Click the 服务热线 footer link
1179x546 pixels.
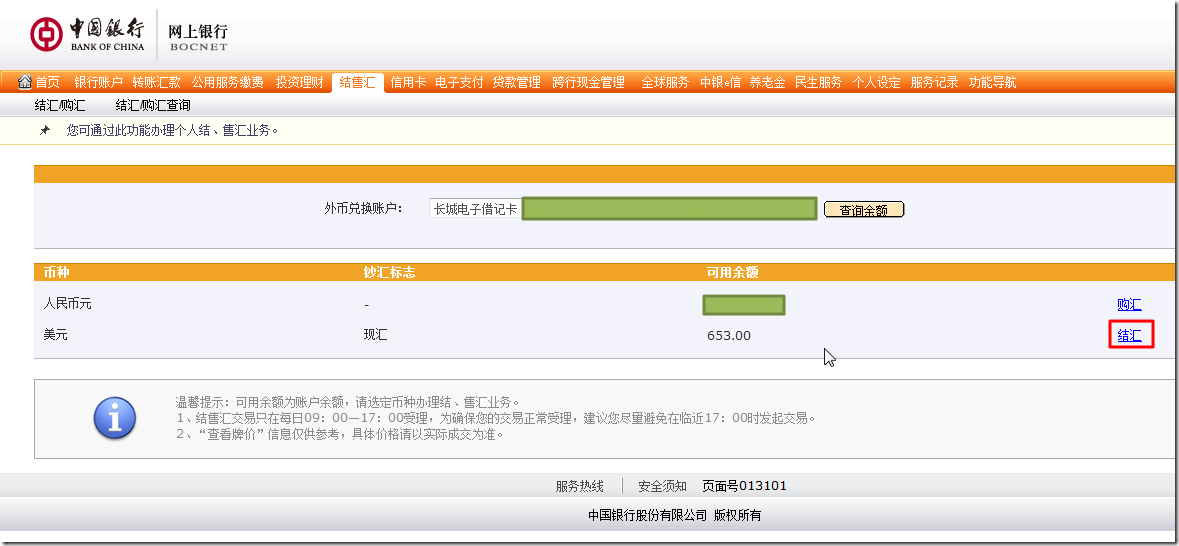(x=580, y=487)
